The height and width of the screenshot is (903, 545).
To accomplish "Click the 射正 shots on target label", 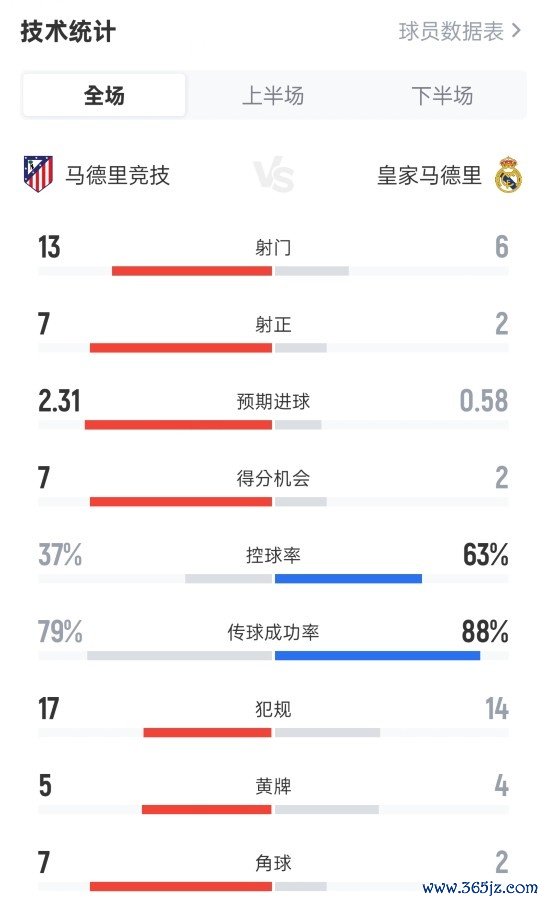I will pyautogui.click(x=273, y=325).
